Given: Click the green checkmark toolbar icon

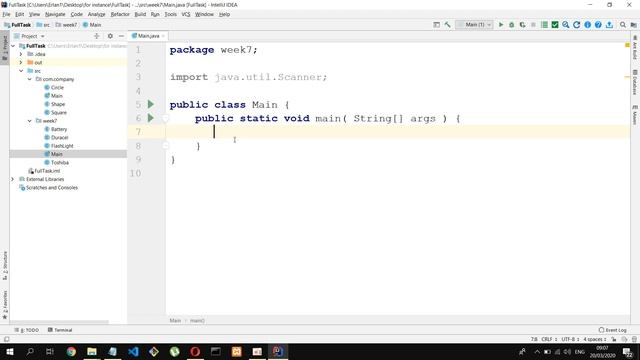Looking at the screenshot, I should [x=555, y=25].
